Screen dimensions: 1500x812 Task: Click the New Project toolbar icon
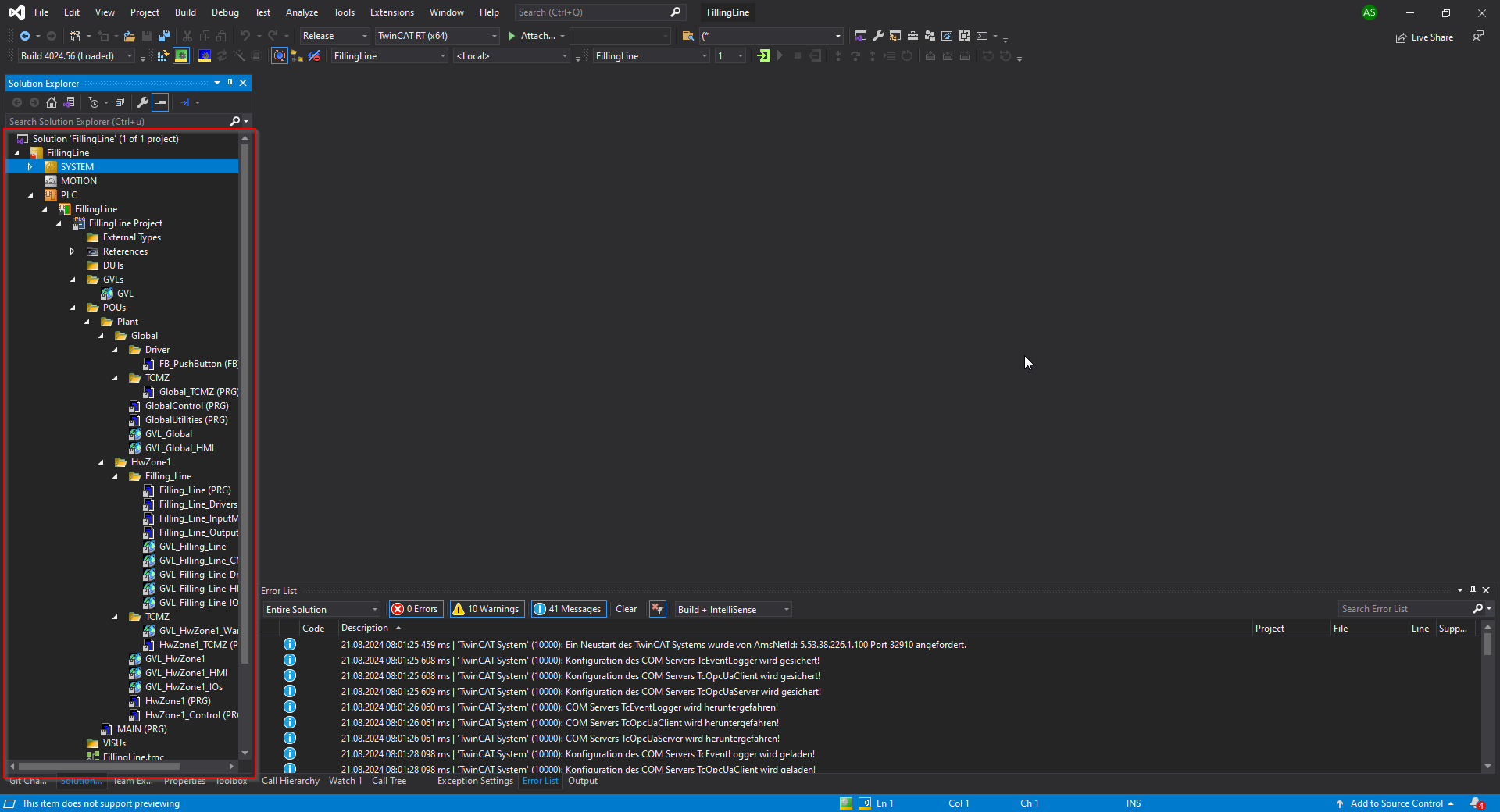pos(75,36)
